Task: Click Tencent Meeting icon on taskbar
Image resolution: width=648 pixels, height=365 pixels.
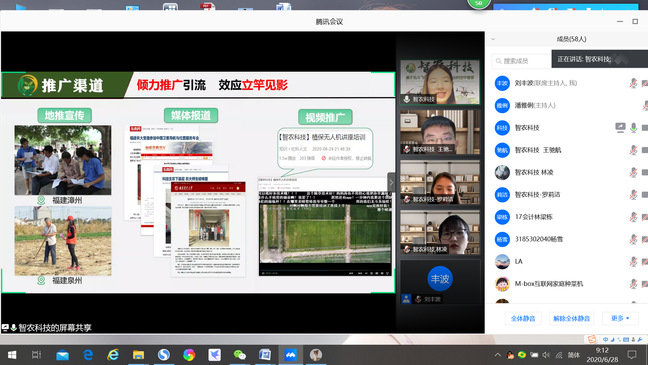Action: [290, 355]
